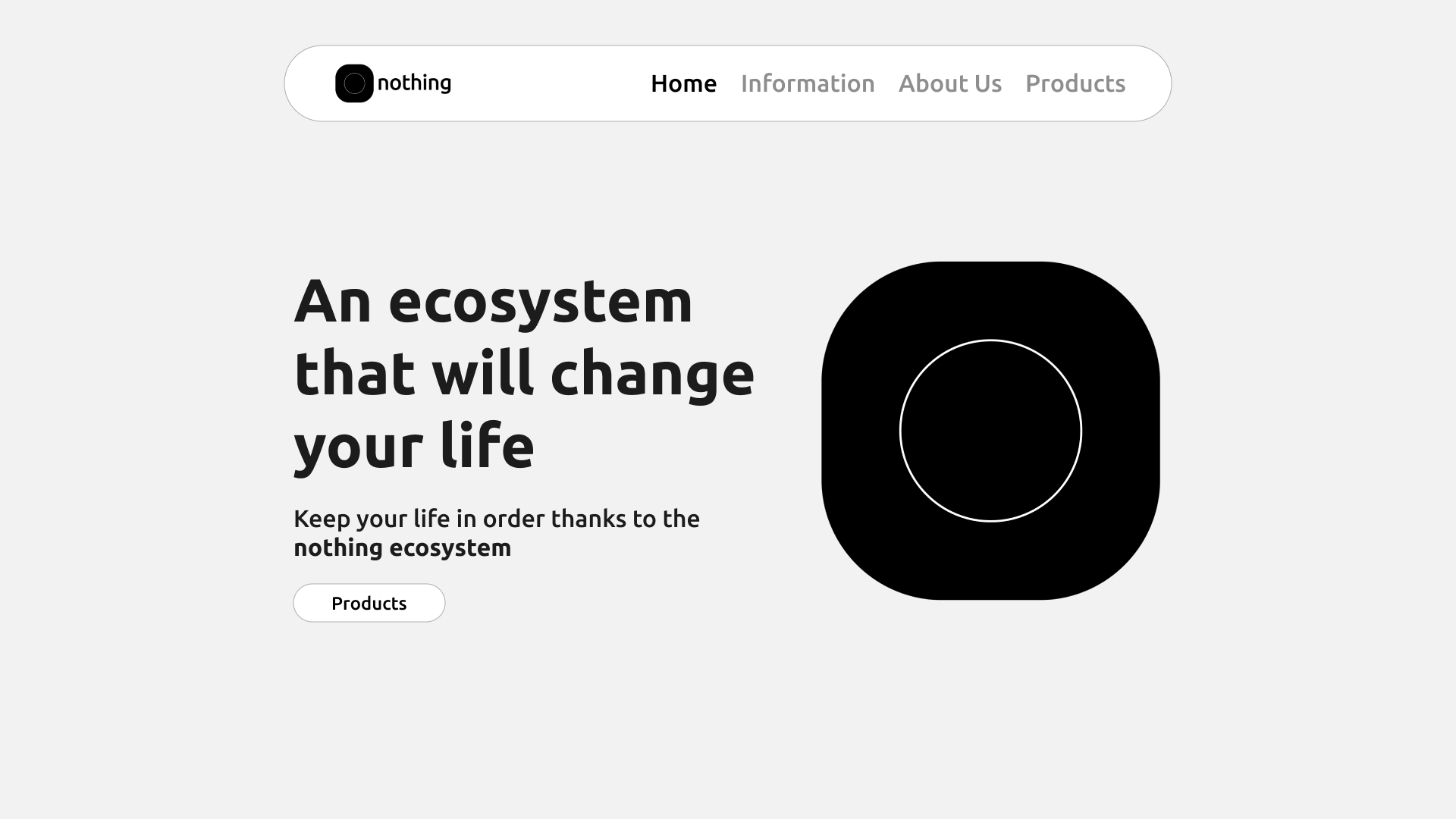The width and height of the screenshot is (1456, 819).
Task: Click the large black rounded-square hero graphic
Action: point(990,431)
